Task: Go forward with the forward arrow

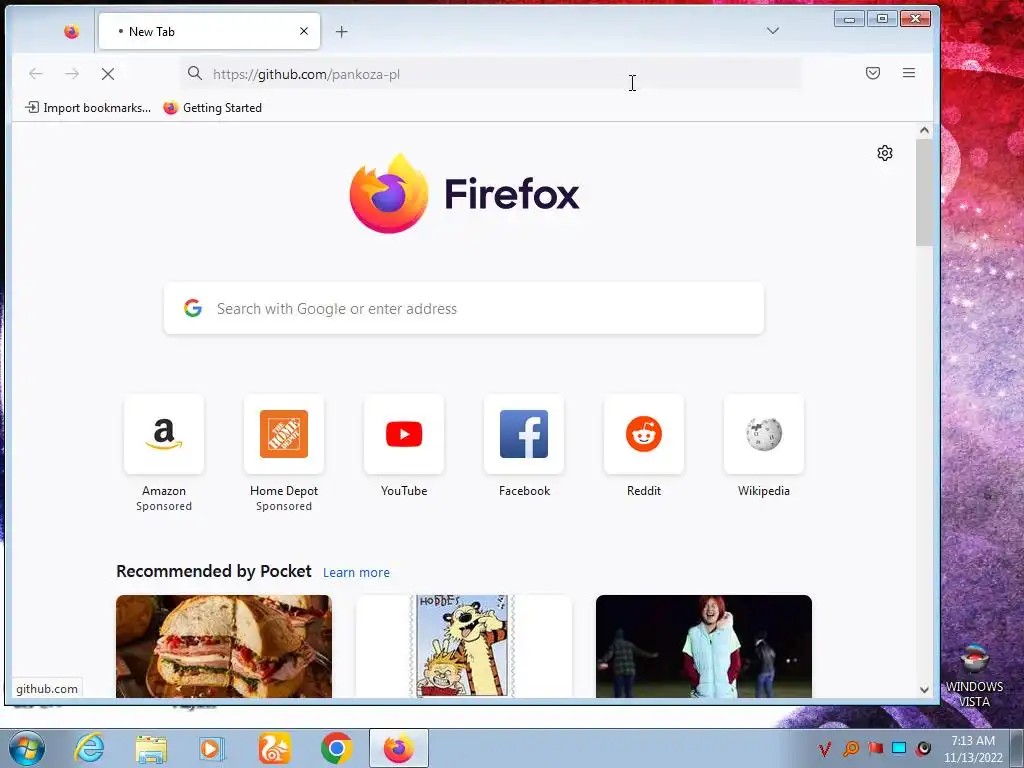Action: tap(72, 74)
